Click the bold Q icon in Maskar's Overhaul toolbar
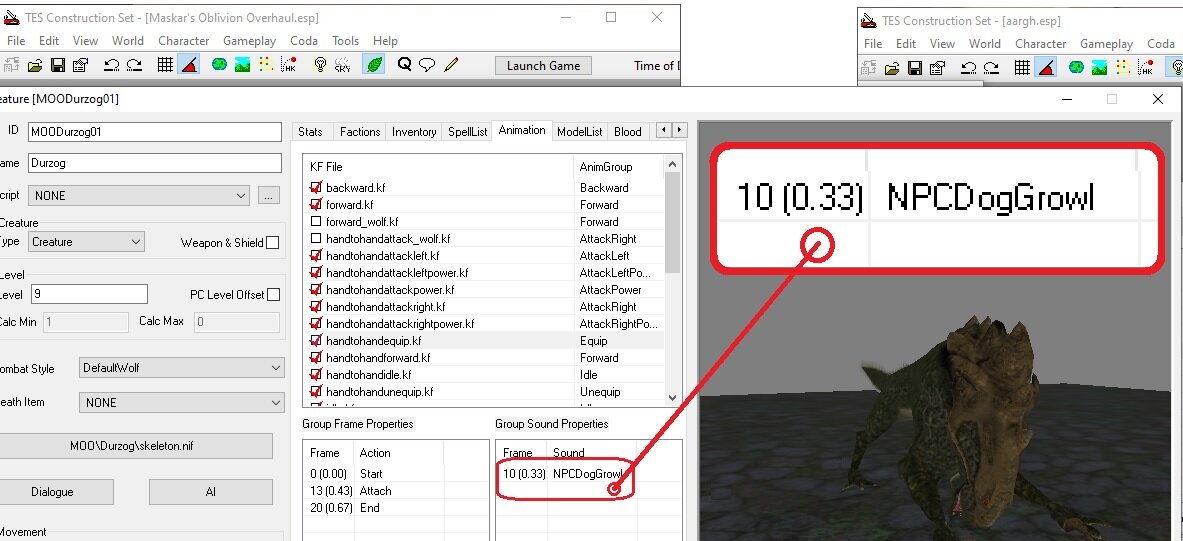Viewport: 1183px width, 541px height. click(404, 65)
